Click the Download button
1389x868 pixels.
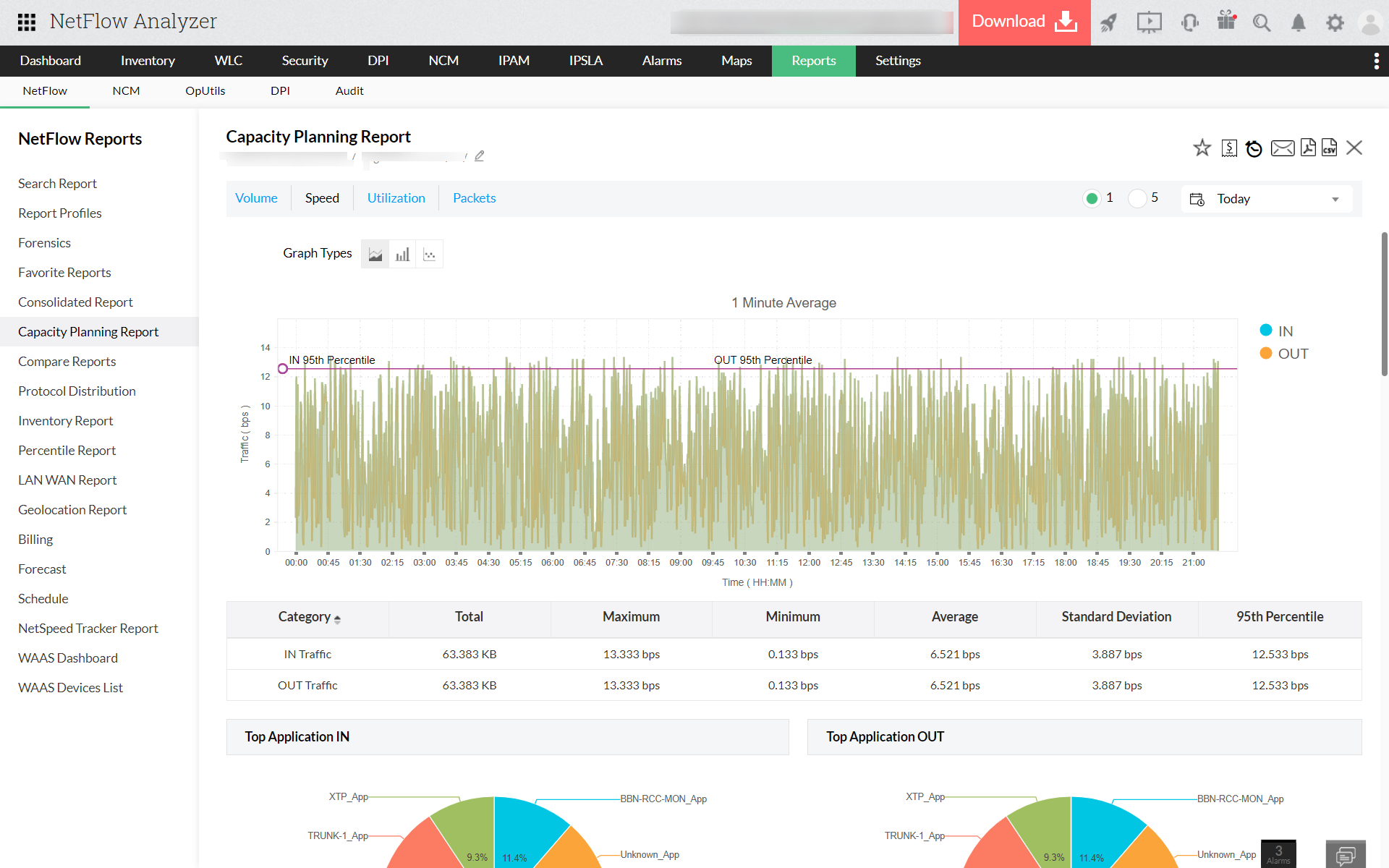[x=1023, y=22]
